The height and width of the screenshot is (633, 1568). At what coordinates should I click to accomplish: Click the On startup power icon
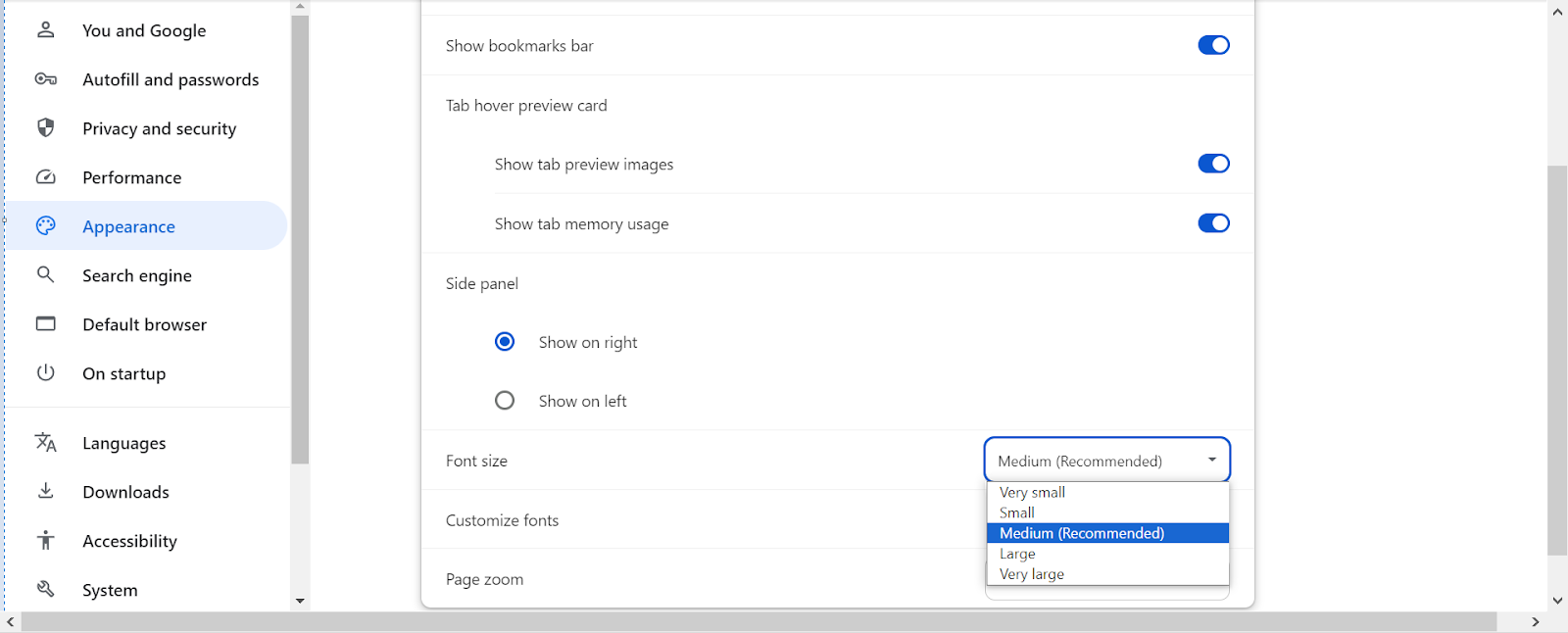click(45, 372)
